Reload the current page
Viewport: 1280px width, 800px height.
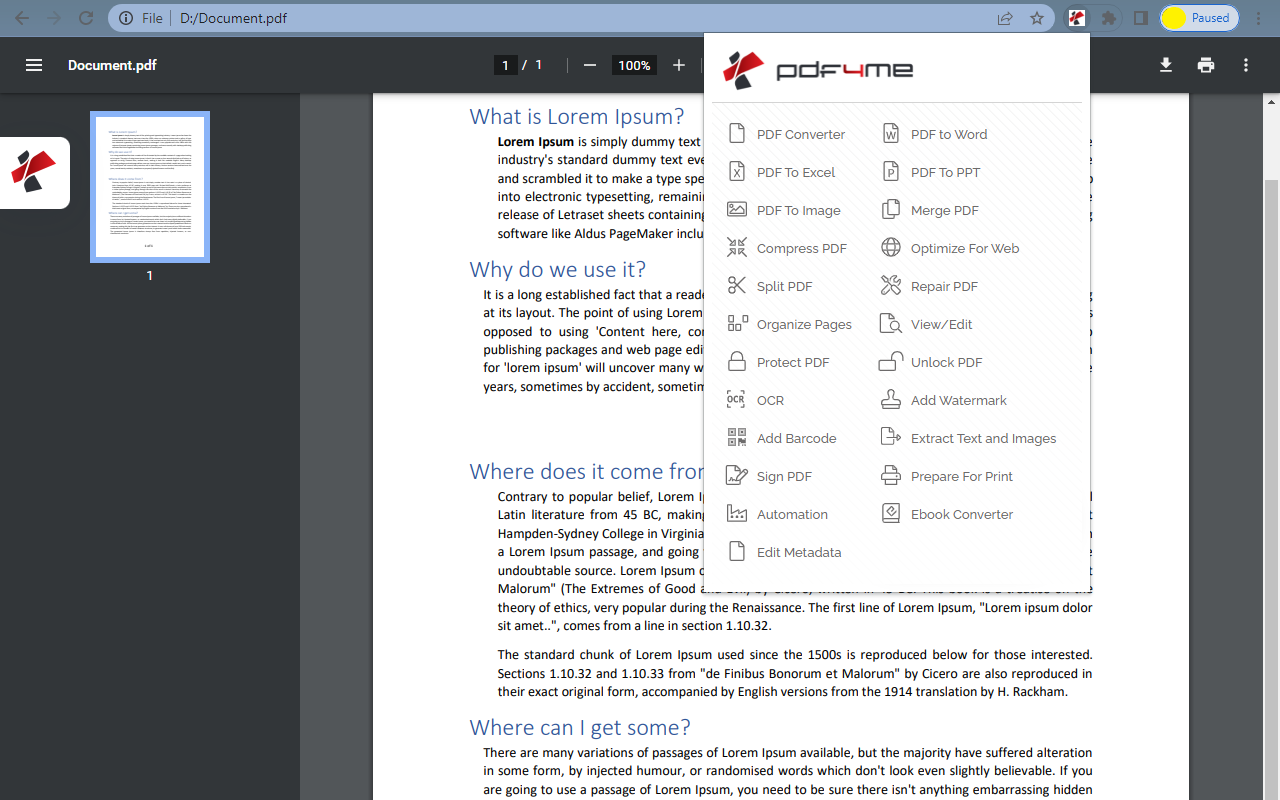(x=86, y=18)
